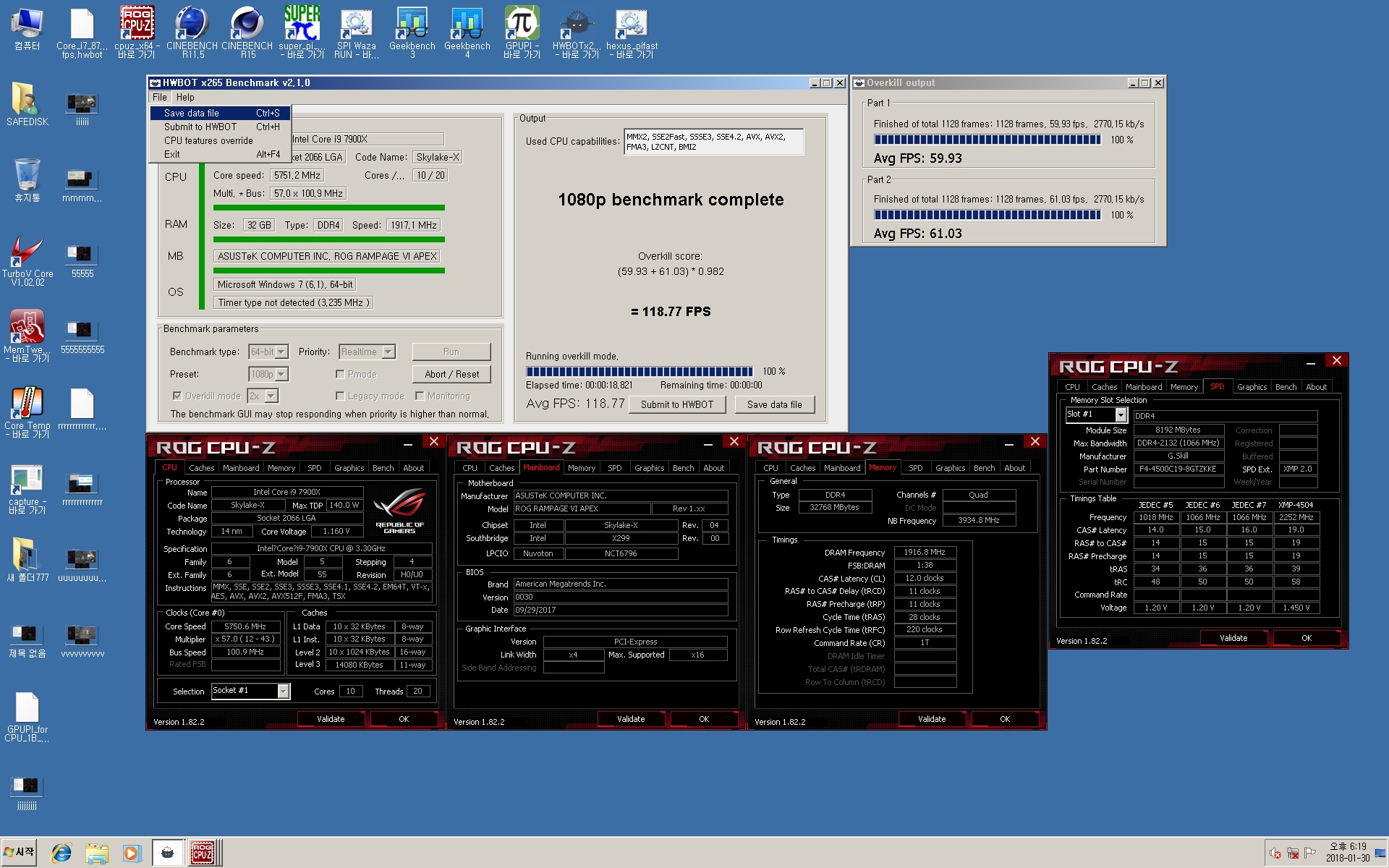
Task: Open Internet Explorer from taskbar
Action: pos(61,854)
